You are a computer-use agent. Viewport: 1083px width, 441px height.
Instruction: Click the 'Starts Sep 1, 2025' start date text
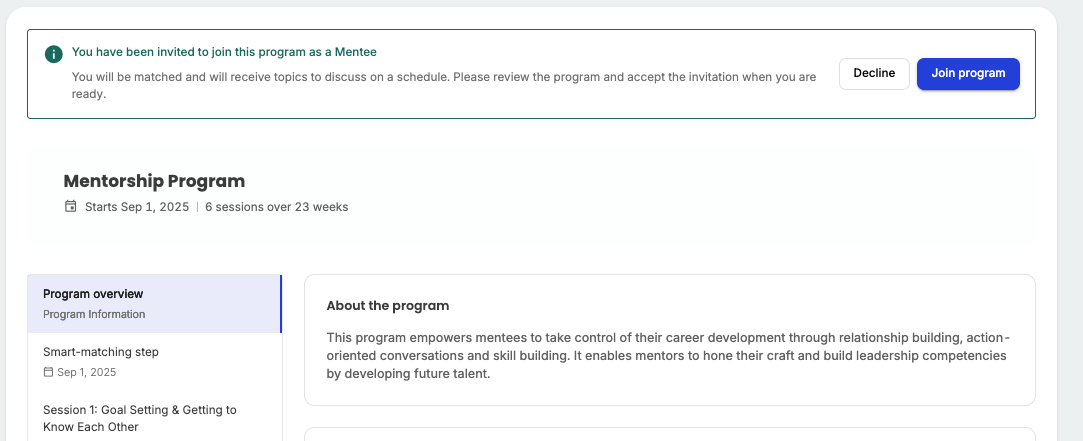[x=137, y=207]
